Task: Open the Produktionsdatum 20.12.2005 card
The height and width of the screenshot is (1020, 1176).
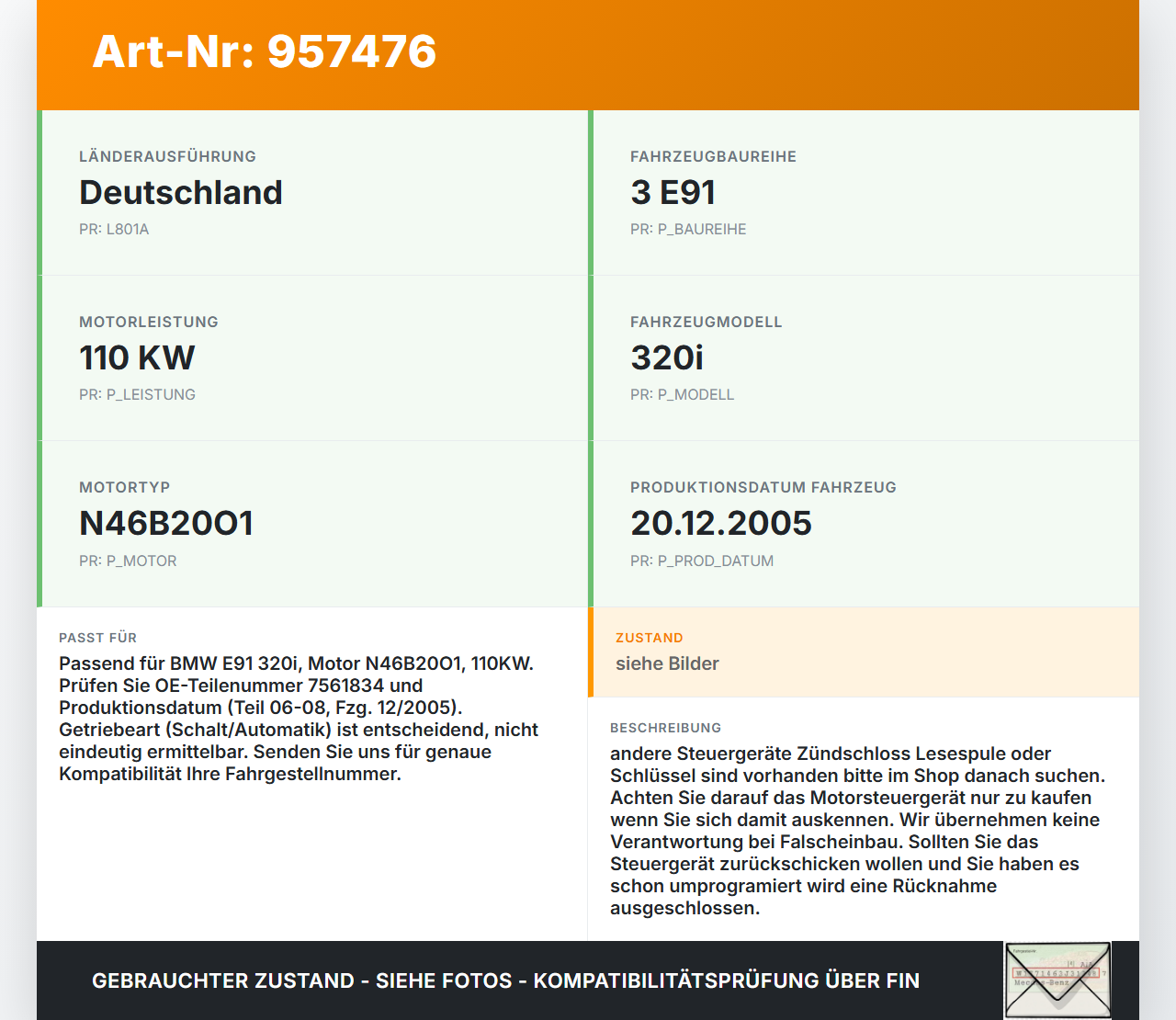Action: pos(864,523)
